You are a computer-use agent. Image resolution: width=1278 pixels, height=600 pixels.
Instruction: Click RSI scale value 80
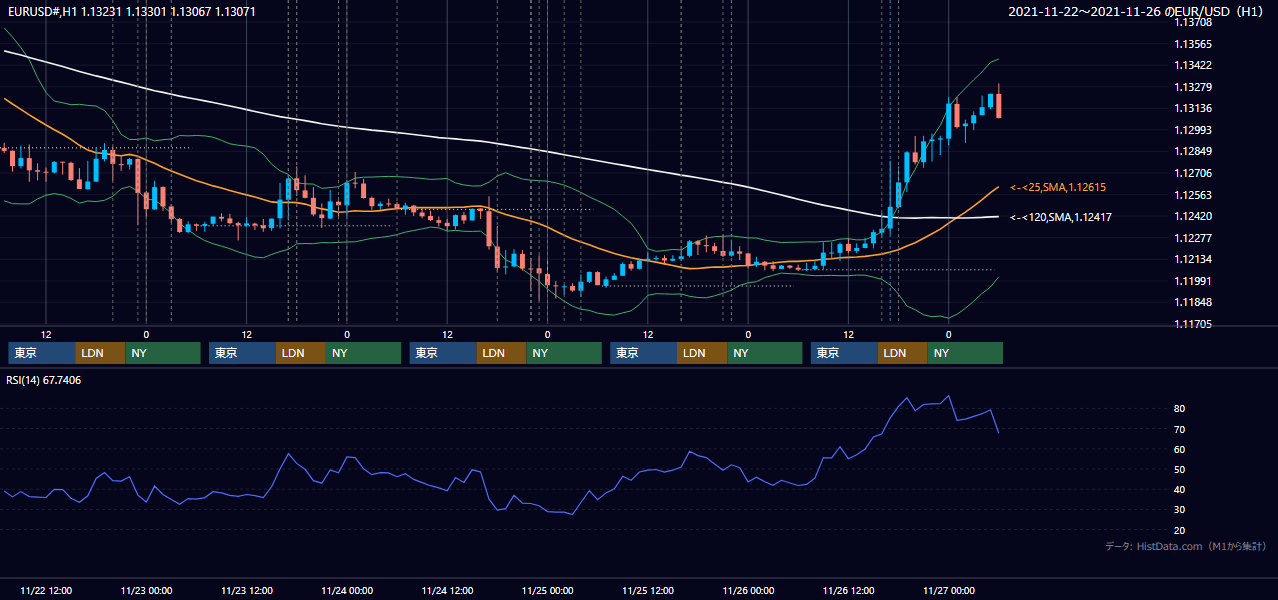[x=1180, y=409]
